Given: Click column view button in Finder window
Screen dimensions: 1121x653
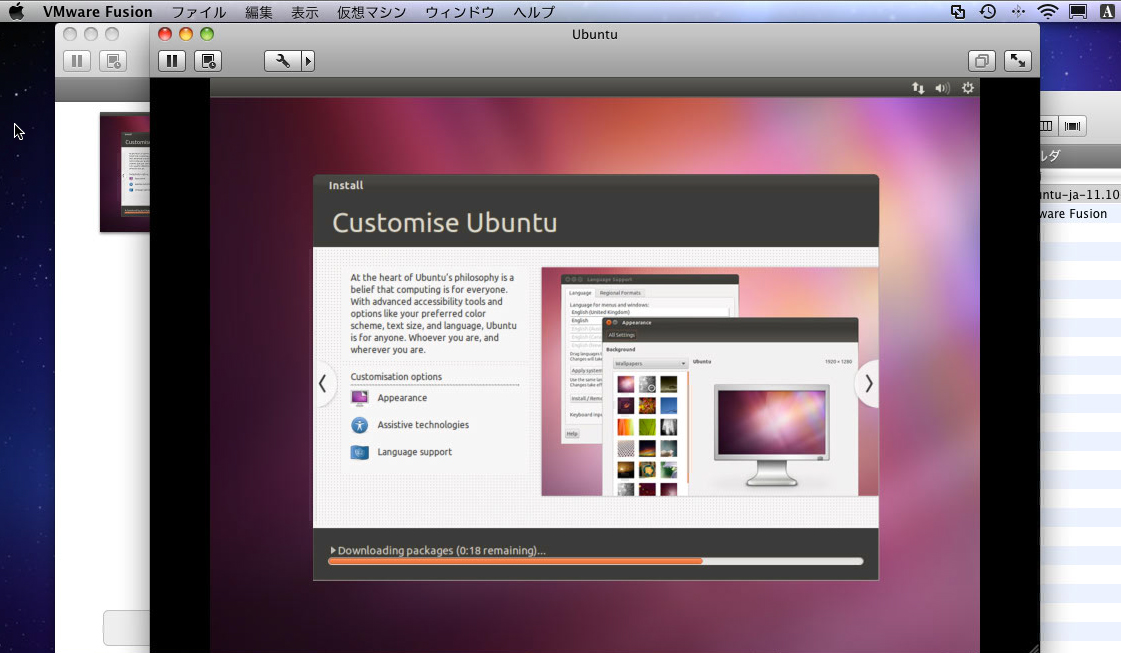Looking at the screenshot, I should click(x=1046, y=126).
